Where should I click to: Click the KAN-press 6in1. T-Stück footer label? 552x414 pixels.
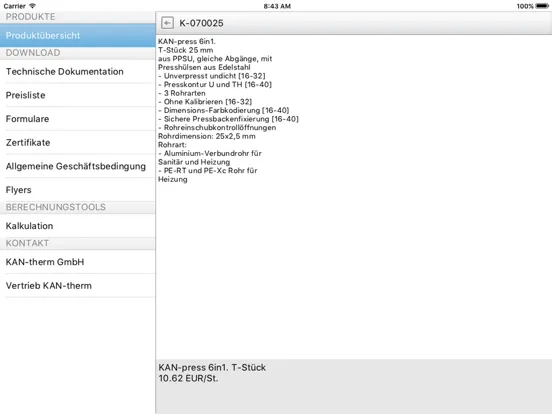212,368
